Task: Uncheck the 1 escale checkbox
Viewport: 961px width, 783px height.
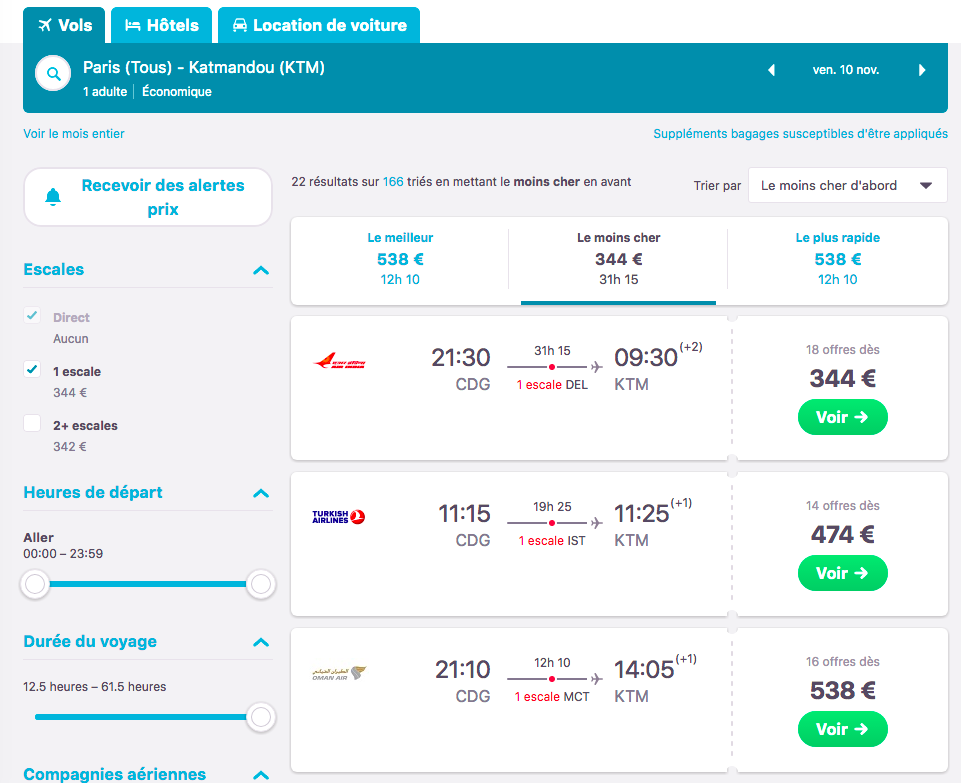Action: coord(33,370)
